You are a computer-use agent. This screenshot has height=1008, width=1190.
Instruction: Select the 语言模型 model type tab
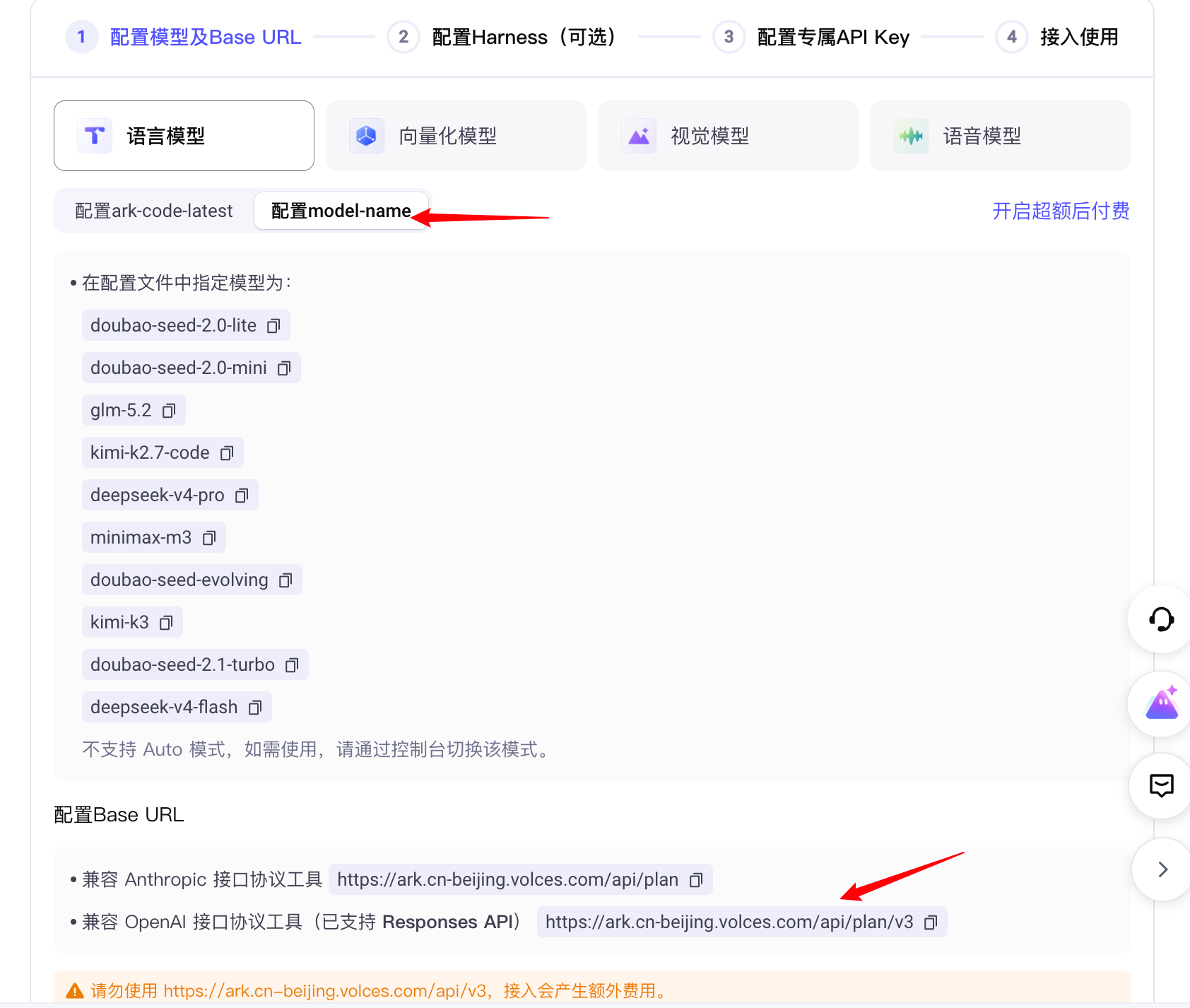tap(184, 136)
